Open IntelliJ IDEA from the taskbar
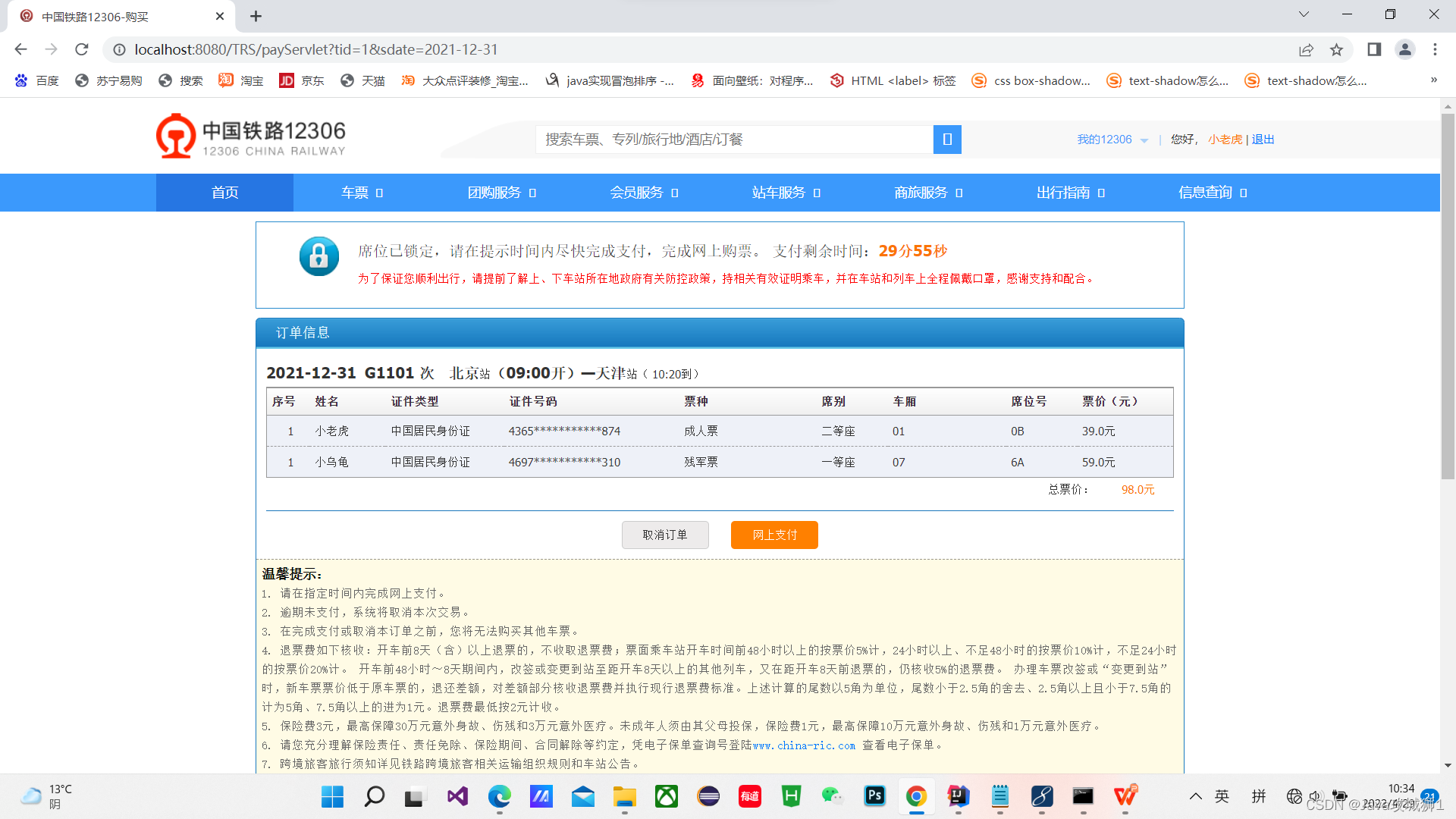The width and height of the screenshot is (1456, 819). point(958,797)
